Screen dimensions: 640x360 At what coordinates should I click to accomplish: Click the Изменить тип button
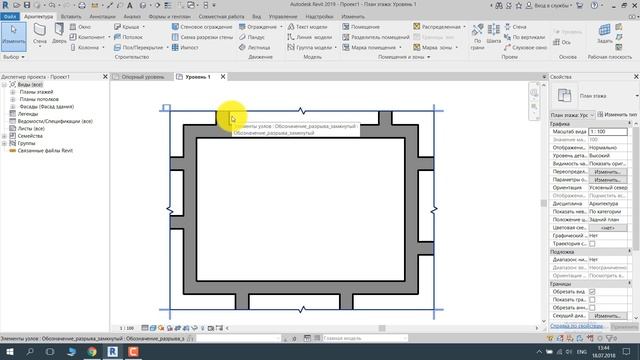pos(617,115)
